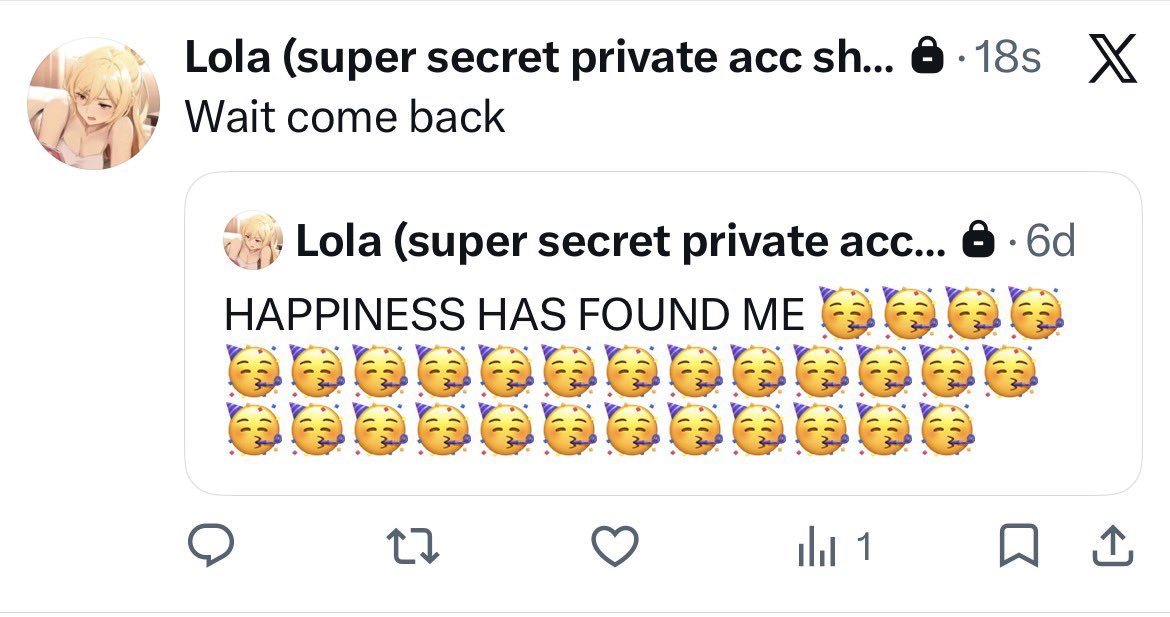
Task: Like the post with heart icon
Action: pos(615,545)
